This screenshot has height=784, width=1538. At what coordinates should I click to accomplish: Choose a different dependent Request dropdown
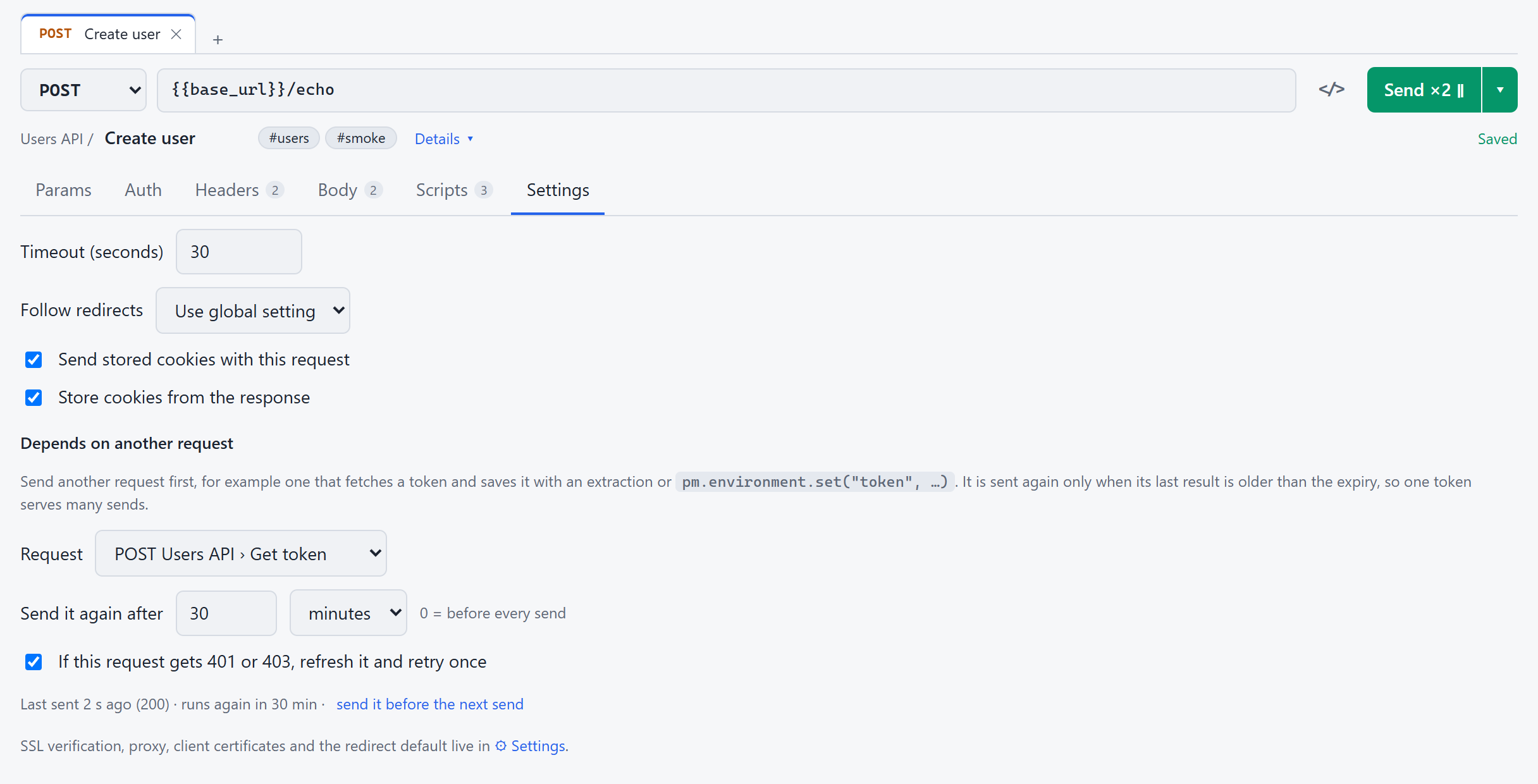pos(241,553)
